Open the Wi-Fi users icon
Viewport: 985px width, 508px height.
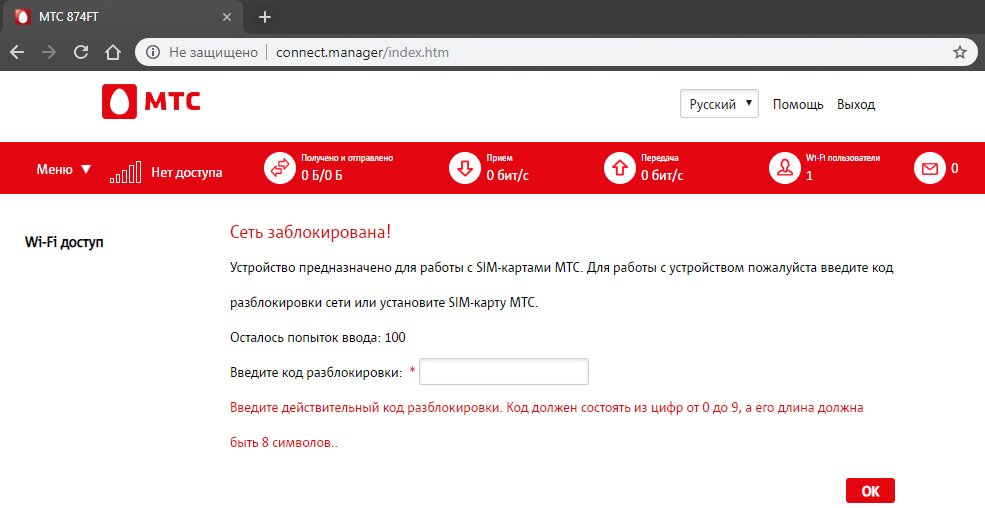784,169
